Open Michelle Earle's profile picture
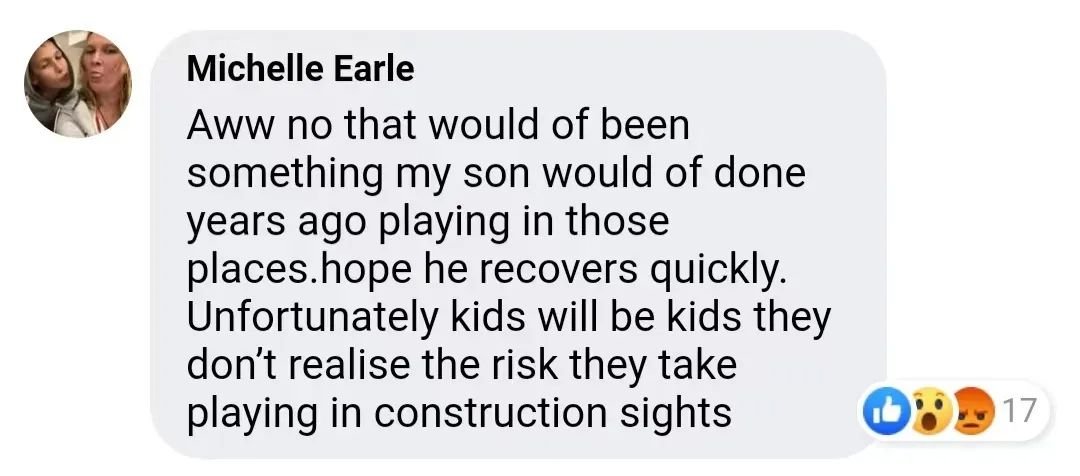1080x476 pixels. (x=77, y=84)
